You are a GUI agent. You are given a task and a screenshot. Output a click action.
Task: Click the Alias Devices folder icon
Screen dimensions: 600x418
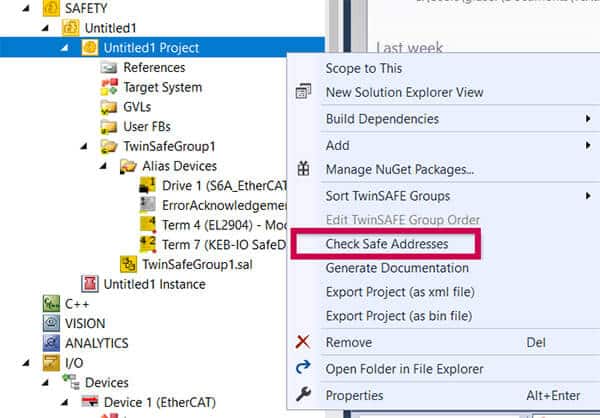[128, 167]
